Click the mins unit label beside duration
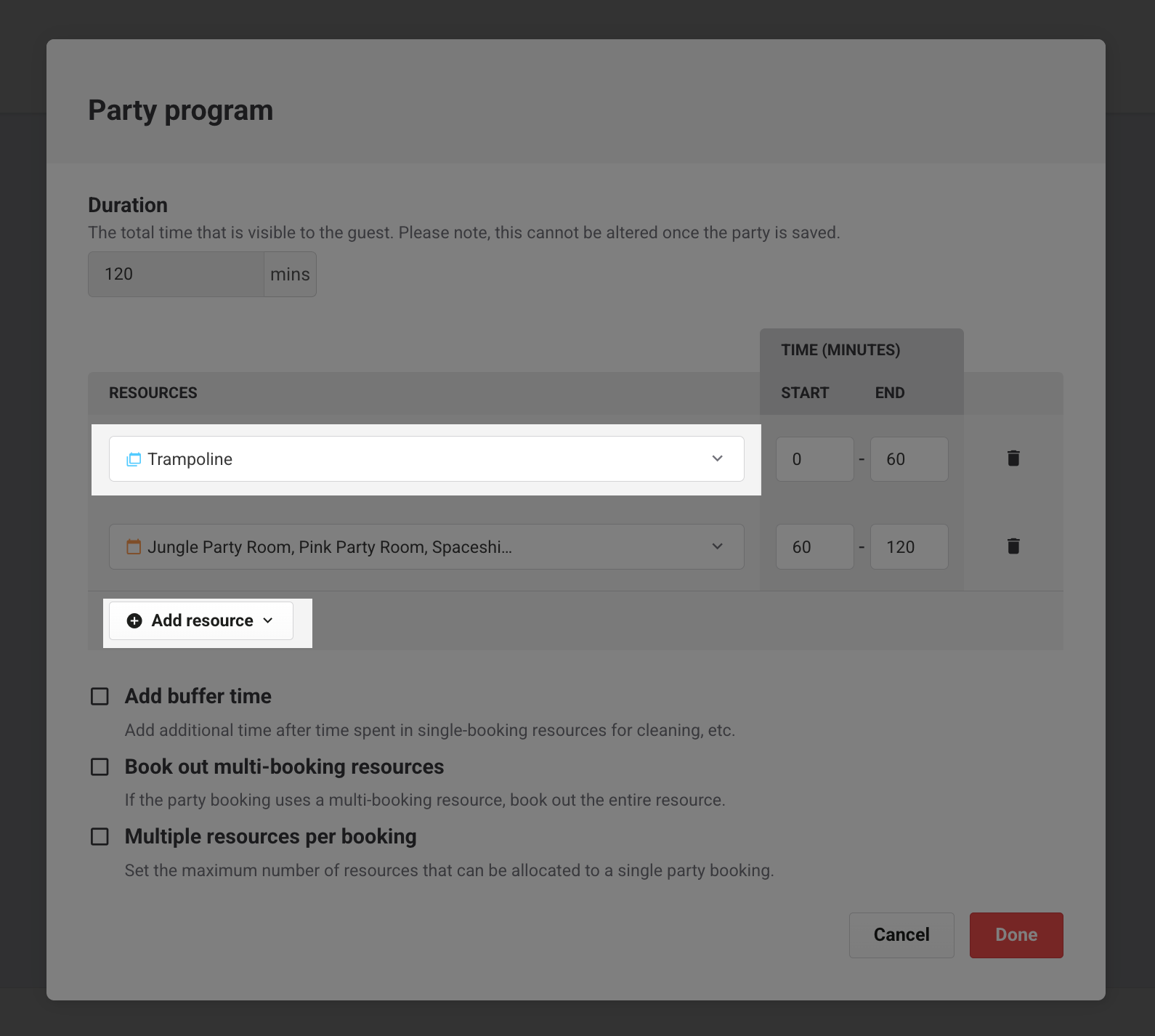1155x1036 pixels. tap(290, 275)
